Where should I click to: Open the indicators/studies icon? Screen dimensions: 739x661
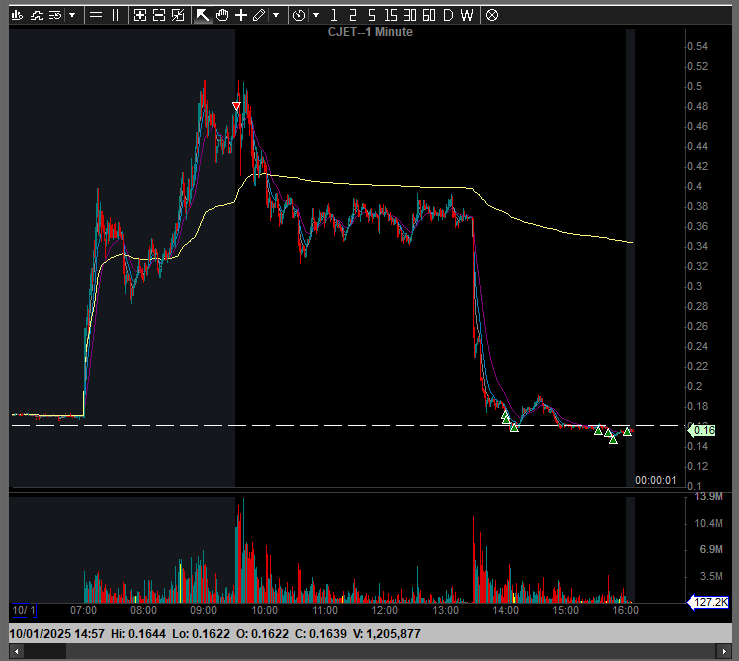(x=37, y=16)
